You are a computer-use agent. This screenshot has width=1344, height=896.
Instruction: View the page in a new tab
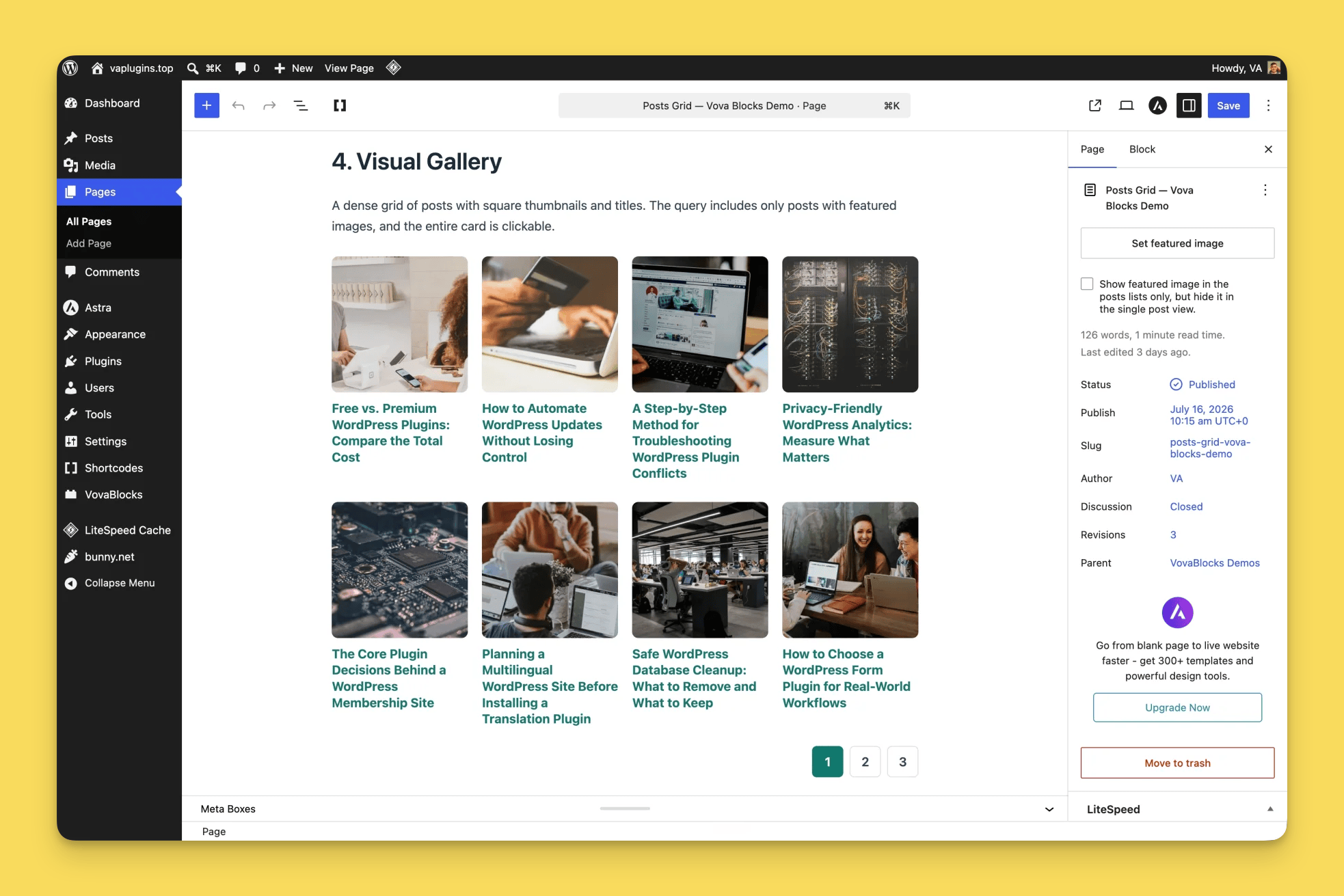[x=1095, y=105]
